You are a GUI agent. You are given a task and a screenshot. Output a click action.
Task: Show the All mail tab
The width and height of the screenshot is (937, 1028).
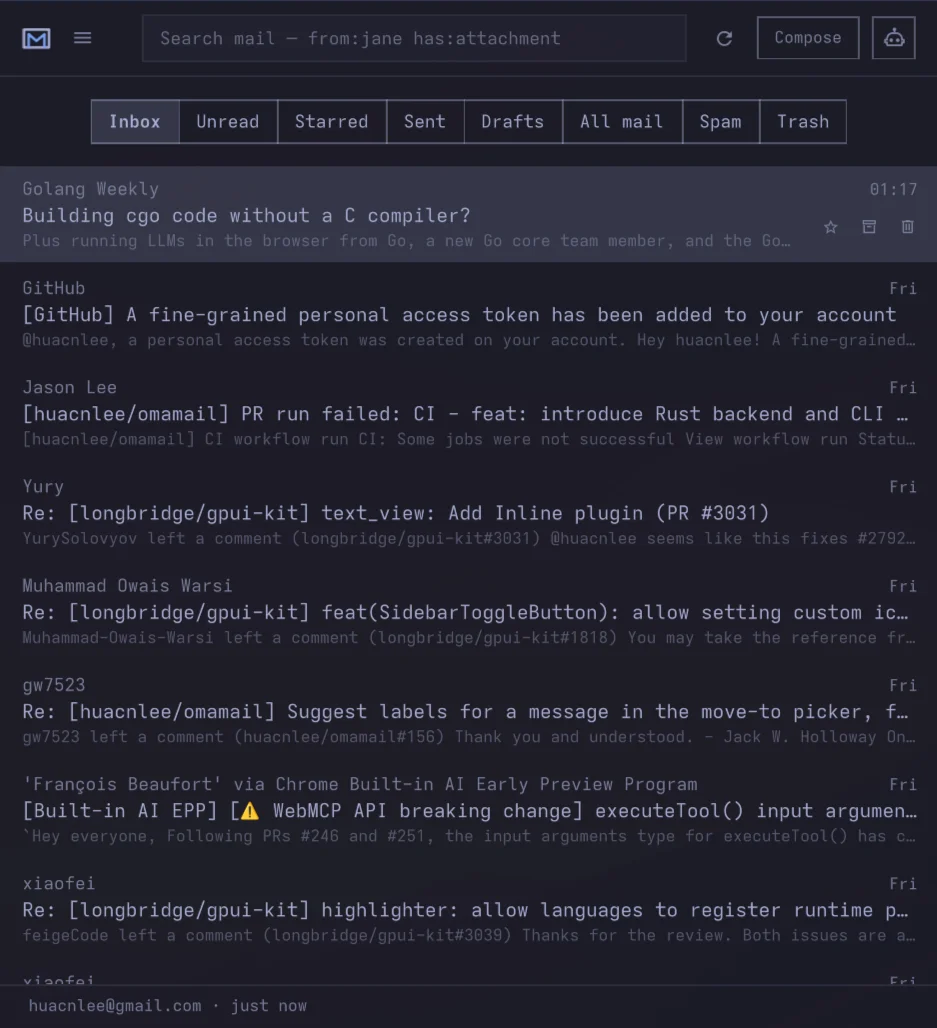(x=622, y=122)
